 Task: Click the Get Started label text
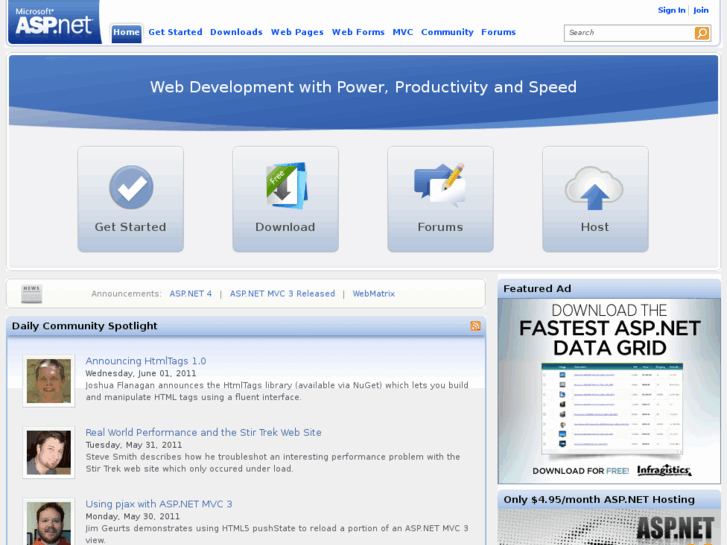point(130,227)
